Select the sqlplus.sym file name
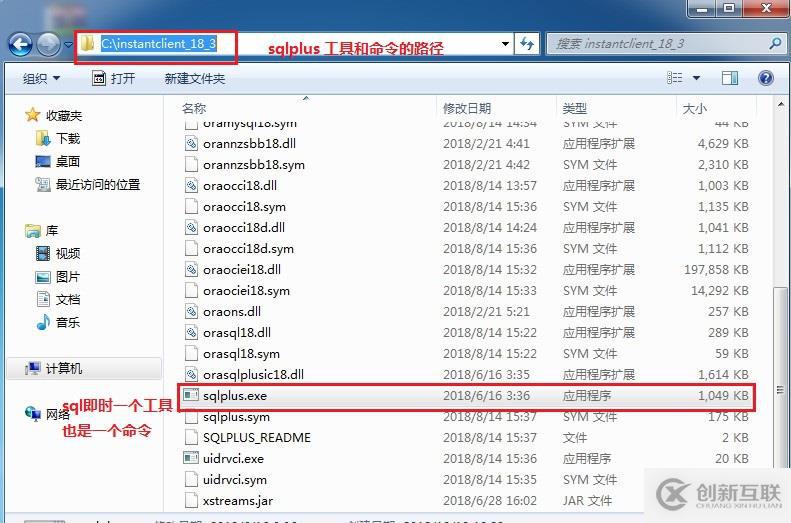 click(x=236, y=417)
